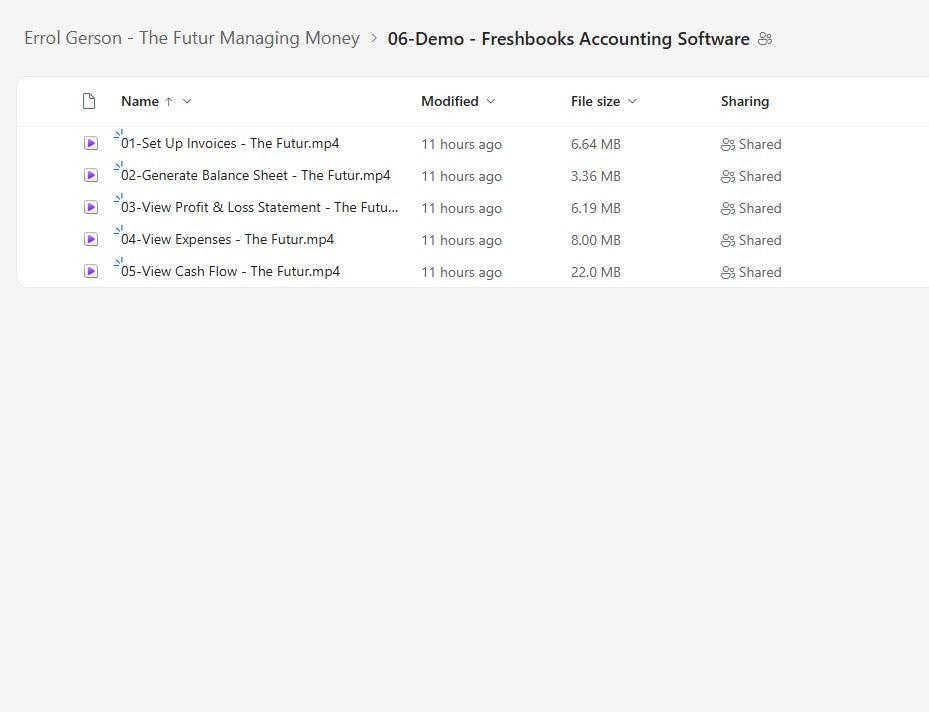Go to Errol Gerson - The Futur Managing Money
Screen dimensions: 929x712
(x=192, y=38)
